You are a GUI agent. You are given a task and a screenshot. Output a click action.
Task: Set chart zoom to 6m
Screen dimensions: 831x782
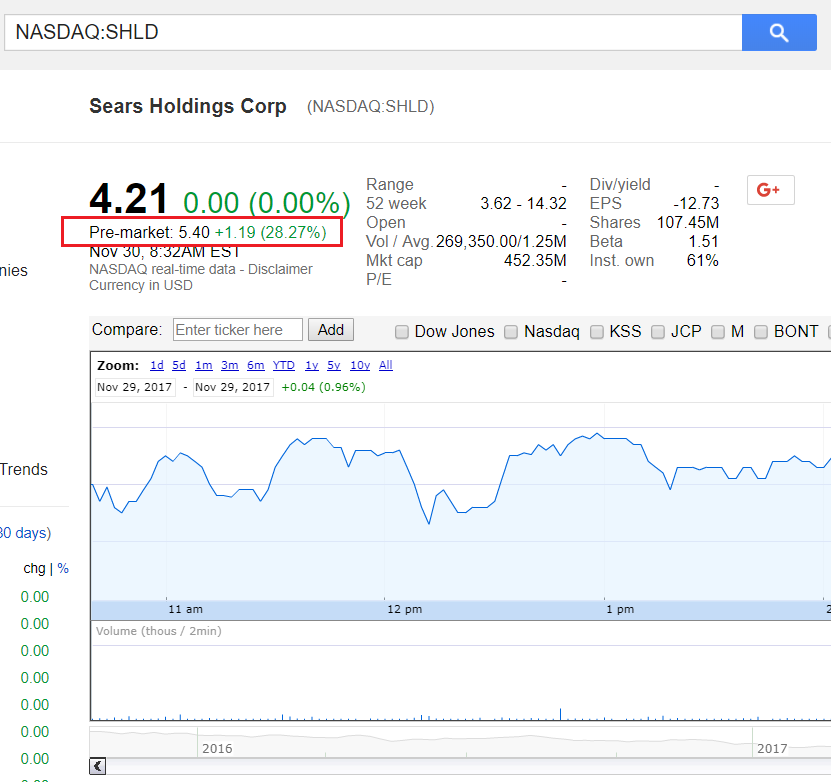coord(255,365)
